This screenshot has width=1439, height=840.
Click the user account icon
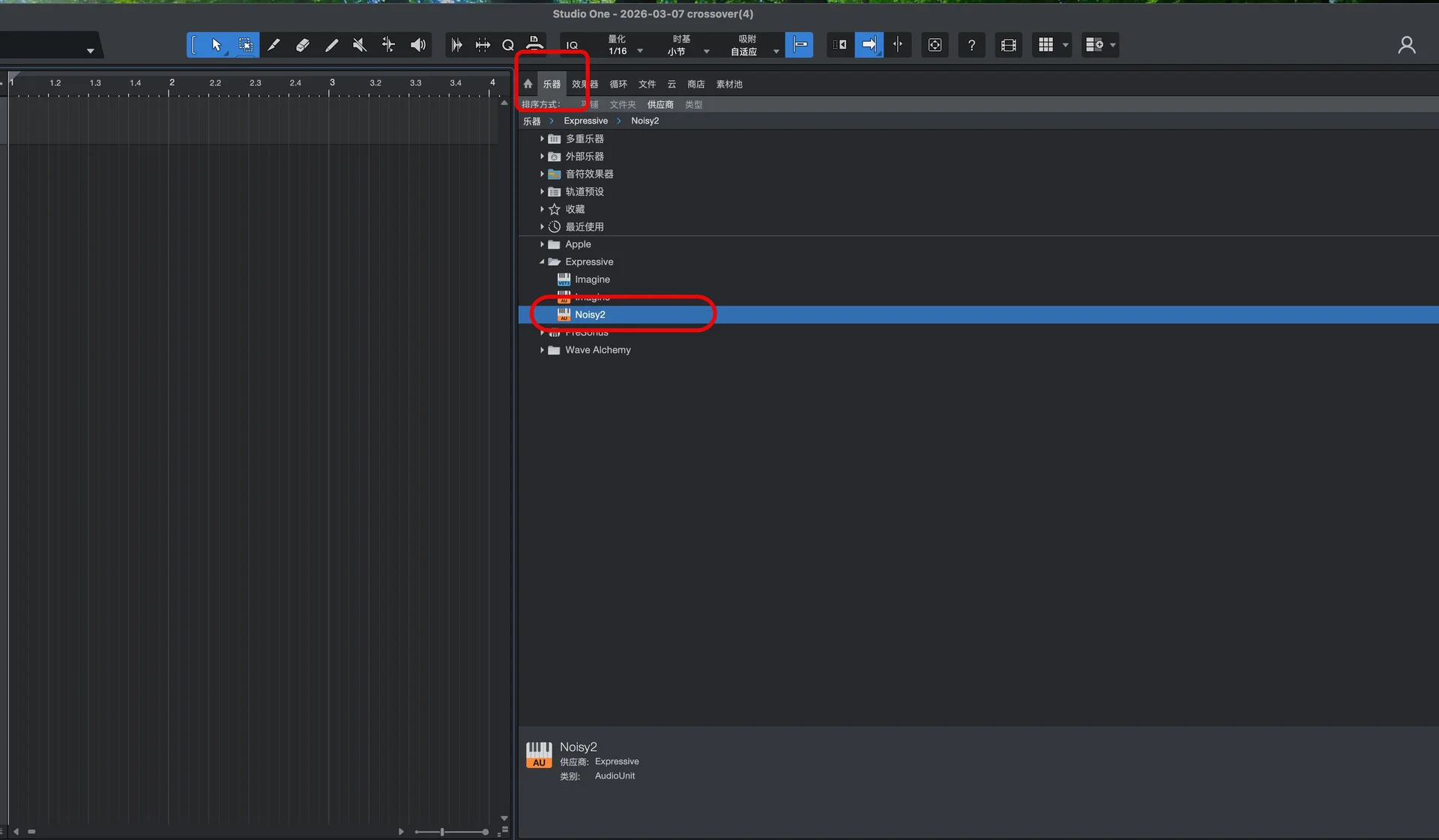(x=1406, y=45)
